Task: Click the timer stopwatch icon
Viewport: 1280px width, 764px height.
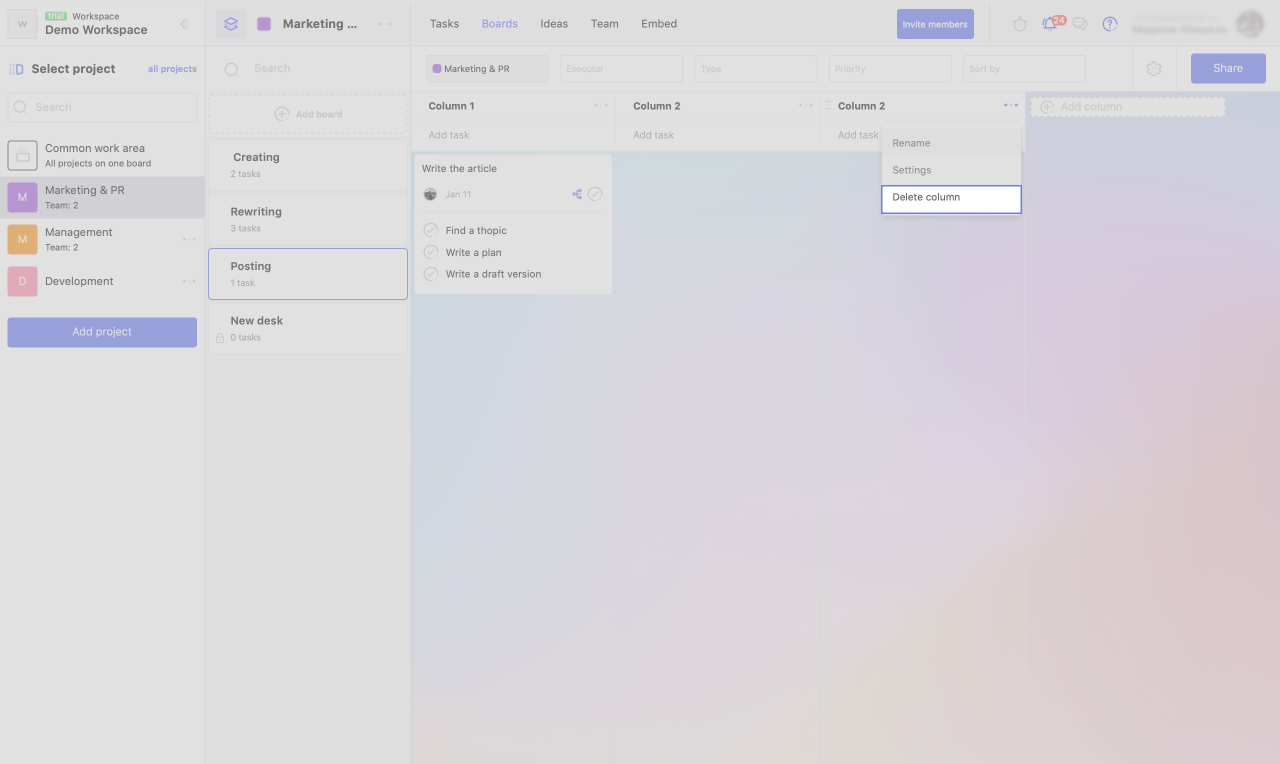Action: pyautogui.click(x=1019, y=24)
